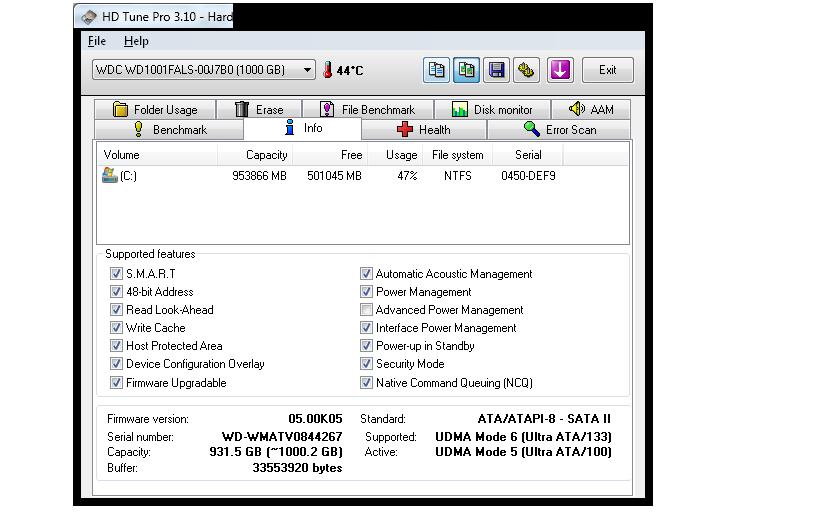This screenshot has height=525, width=840.
Task: Click the HD Tune Pro title bar icon
Action: coord(90,16)
